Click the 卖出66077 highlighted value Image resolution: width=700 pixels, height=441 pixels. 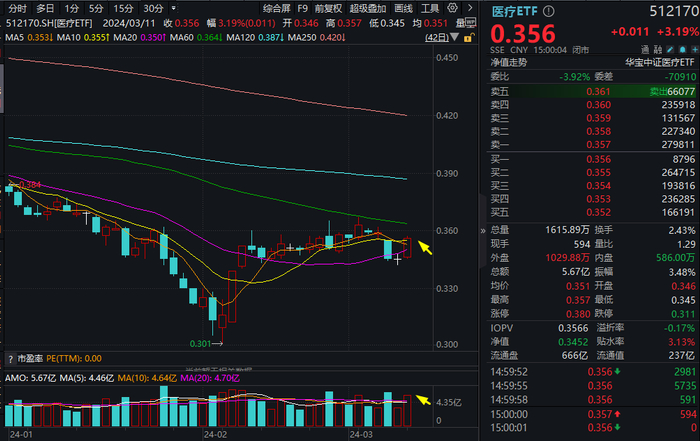click(672, 92)
